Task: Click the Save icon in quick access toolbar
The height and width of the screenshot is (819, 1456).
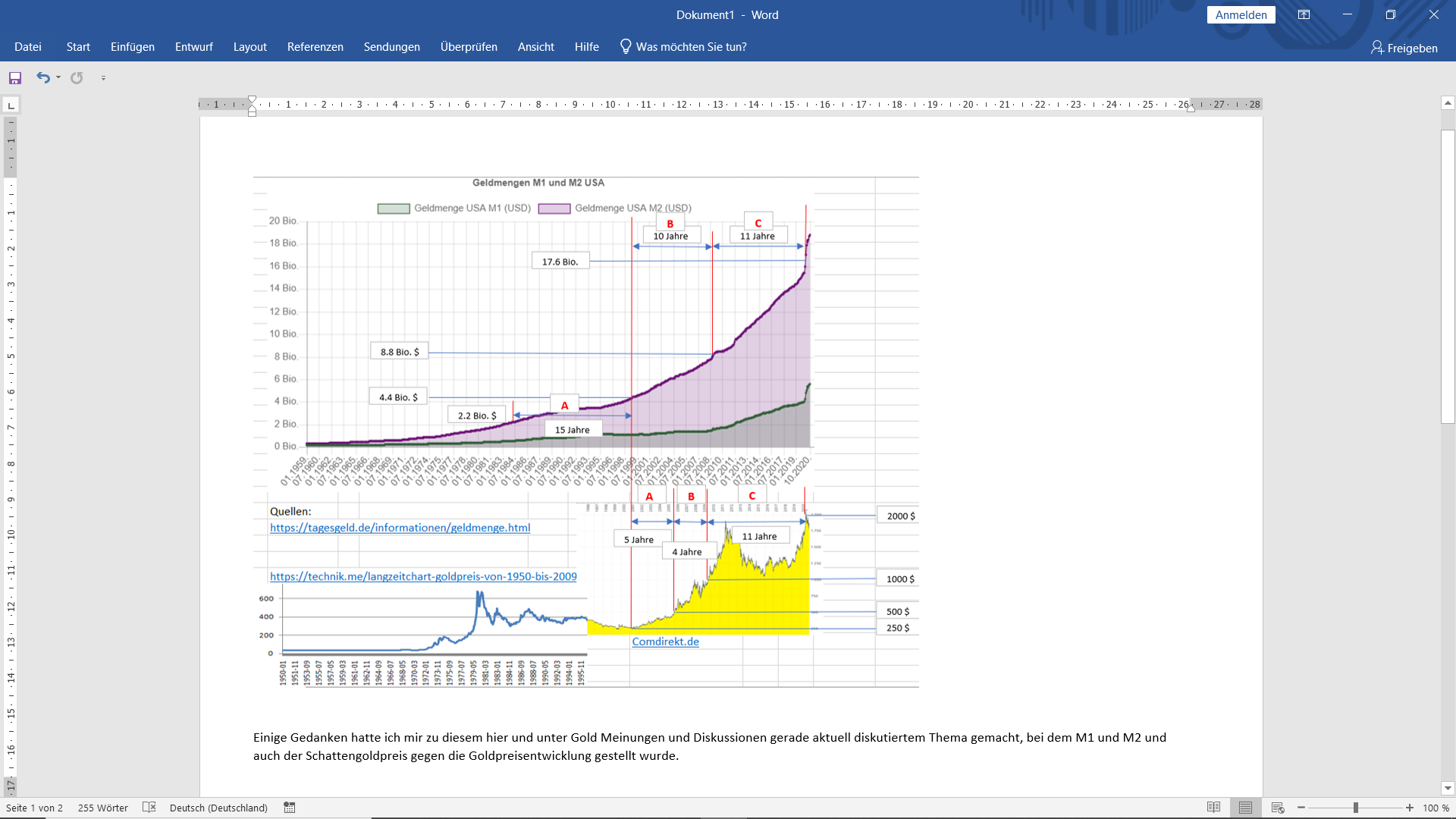Action: pos(15,78)
